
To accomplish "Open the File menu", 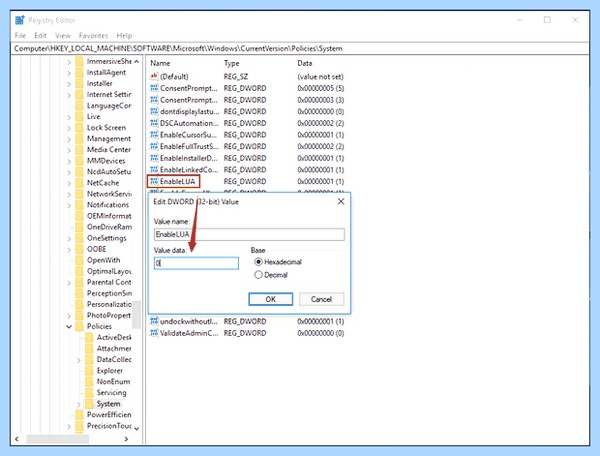I will tap(20, 36).
